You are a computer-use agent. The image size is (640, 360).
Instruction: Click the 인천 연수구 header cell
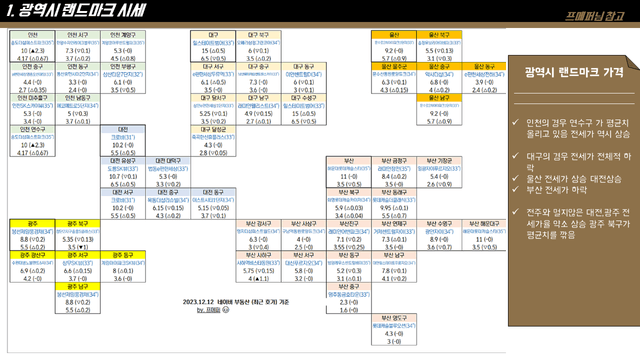click(33, 129)
